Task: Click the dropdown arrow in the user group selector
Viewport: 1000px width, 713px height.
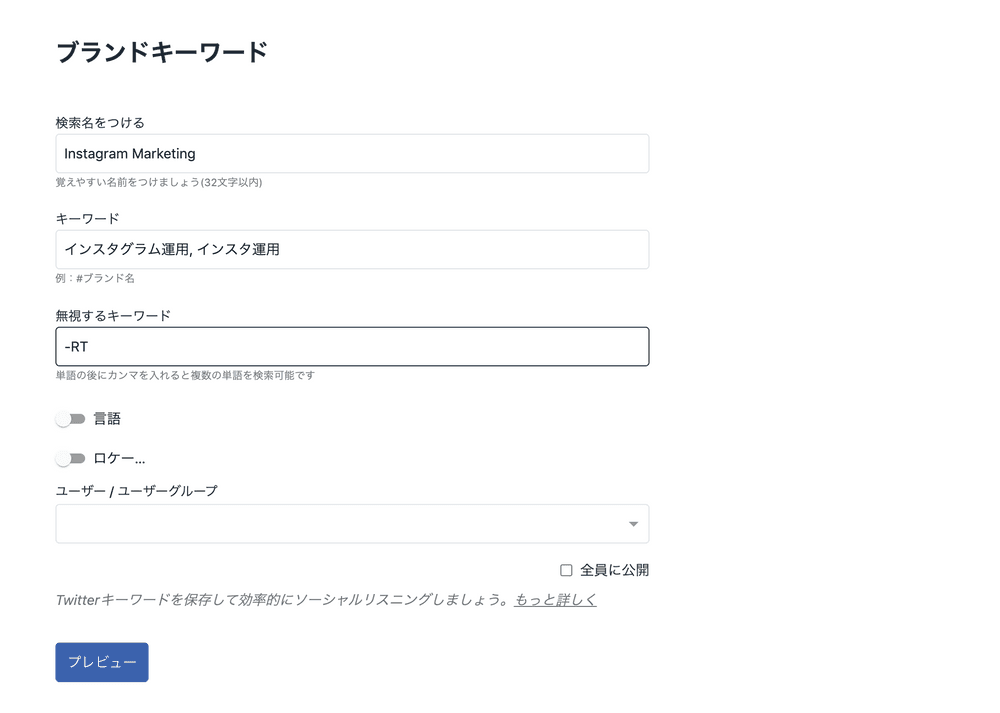Action: click(x=633, y=524)
